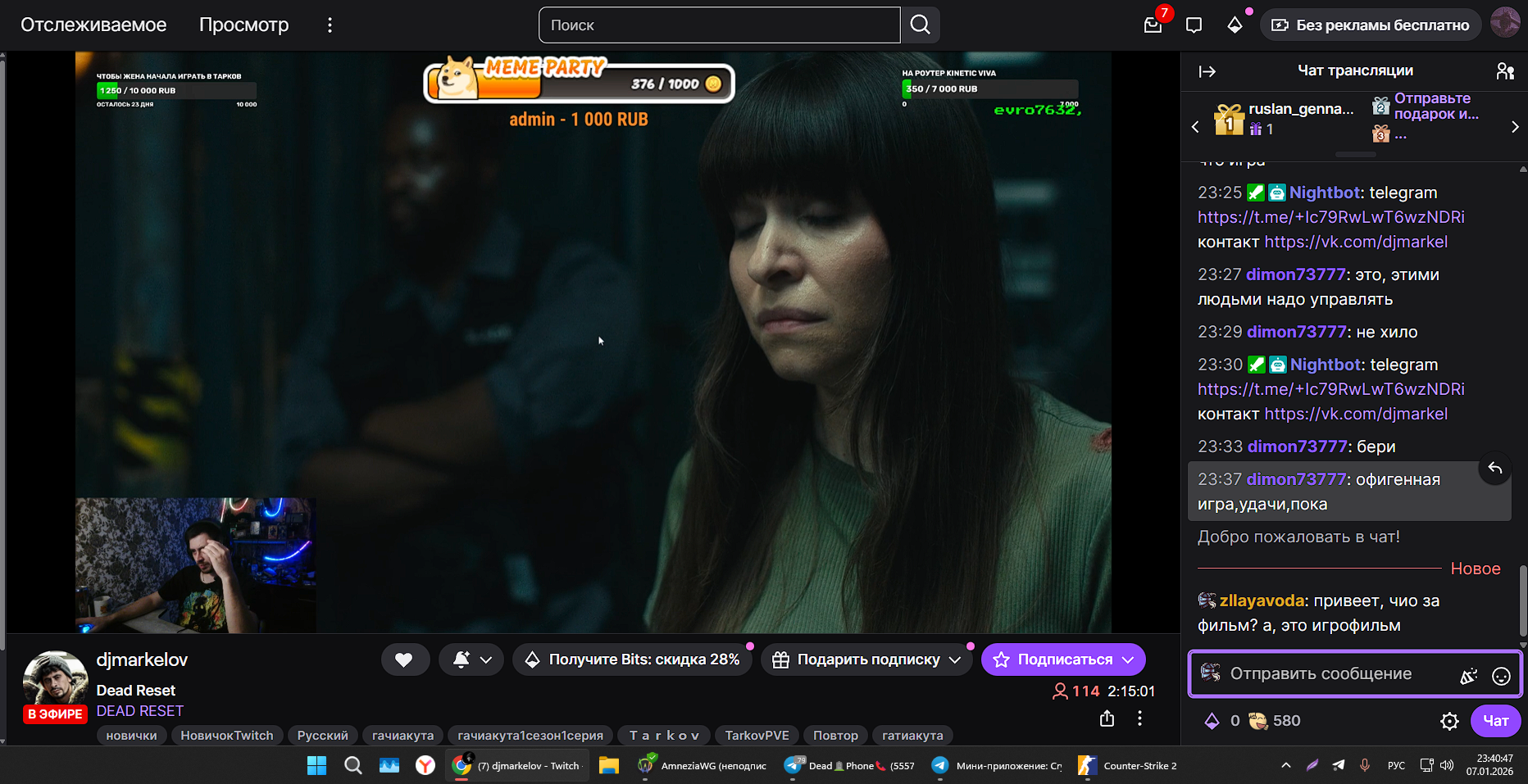
Task: Open the DEAD RESET game category link
Action: coord(140,711)
